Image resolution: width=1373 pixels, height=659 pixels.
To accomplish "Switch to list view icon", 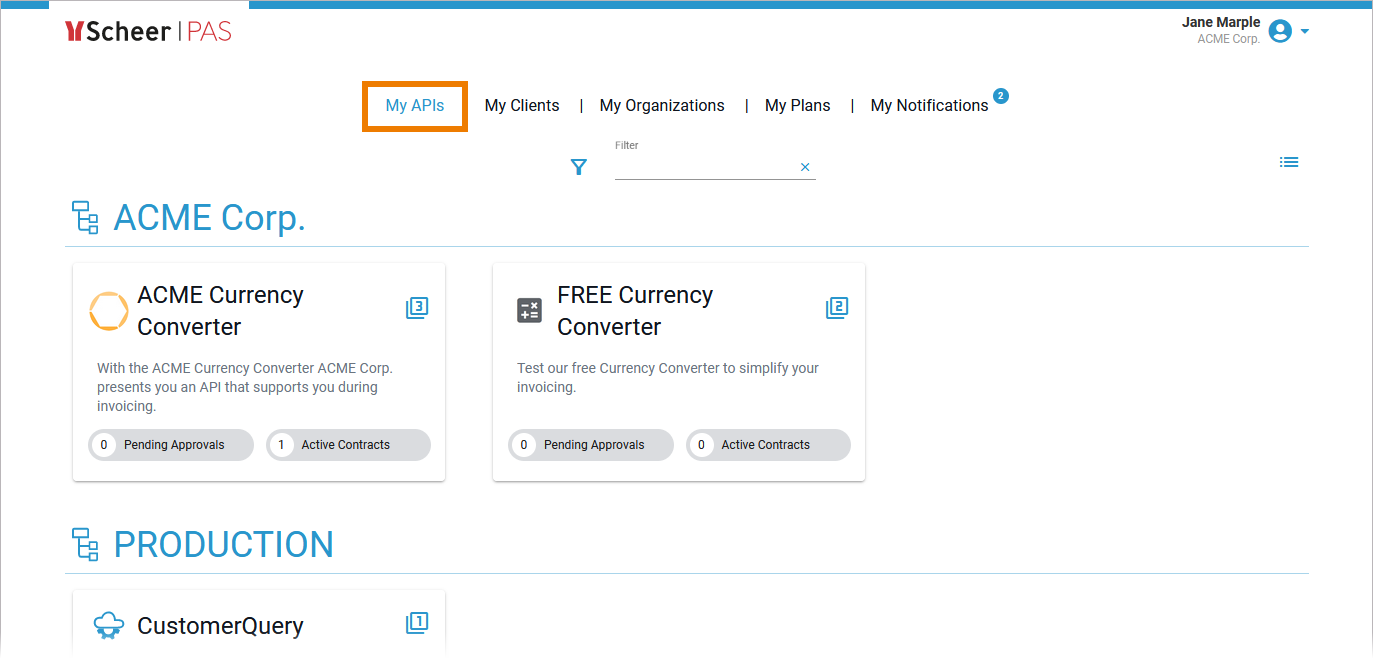I will [x=1289, y=162].
